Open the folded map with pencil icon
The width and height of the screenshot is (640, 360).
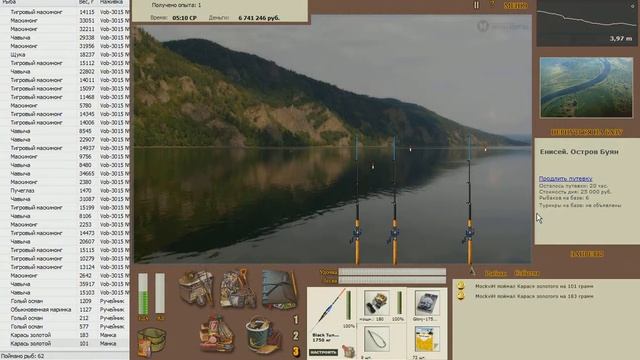tap(279, 289)
